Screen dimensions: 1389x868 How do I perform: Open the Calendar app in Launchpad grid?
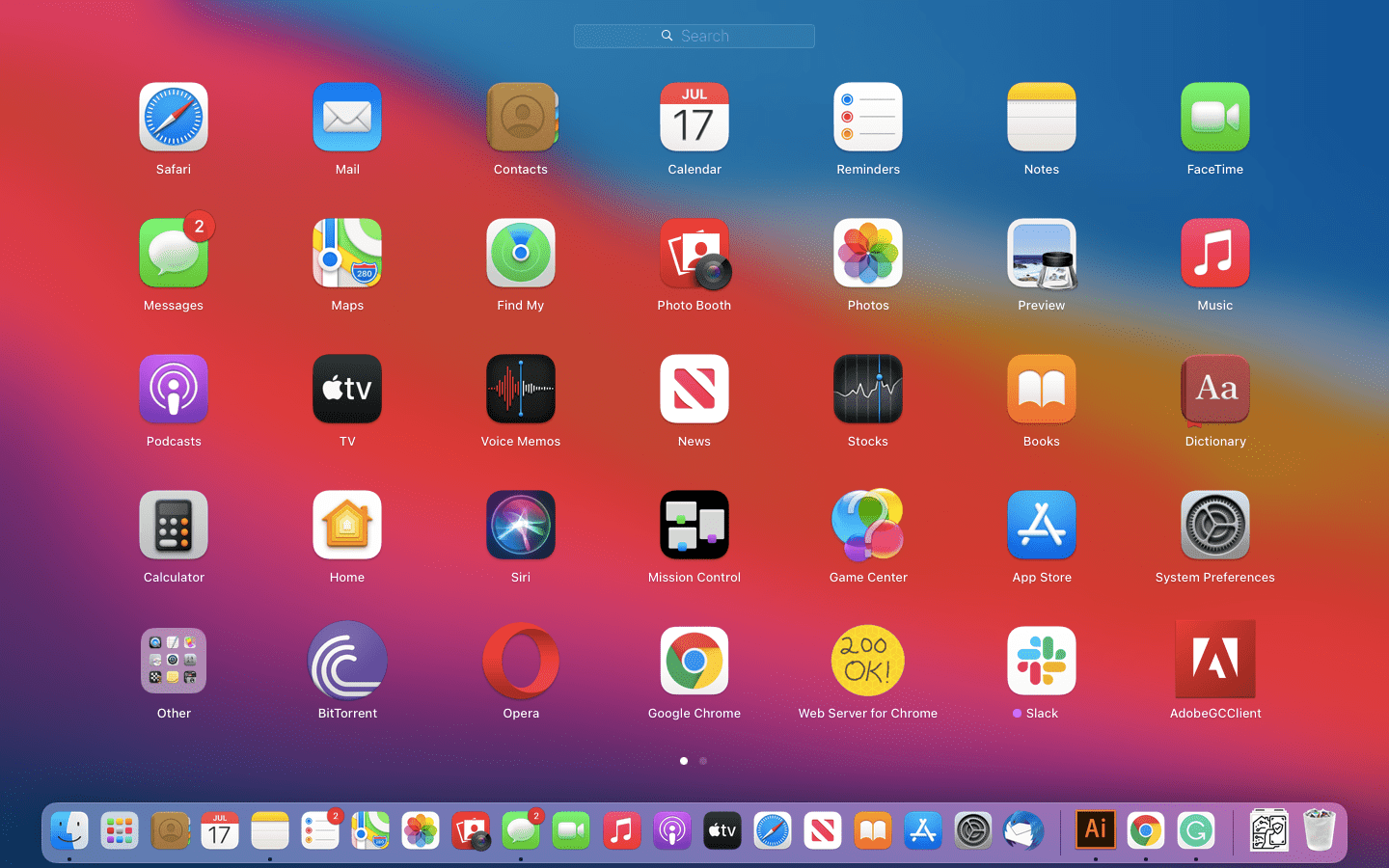pyautogui.click(x=694, y=117)
